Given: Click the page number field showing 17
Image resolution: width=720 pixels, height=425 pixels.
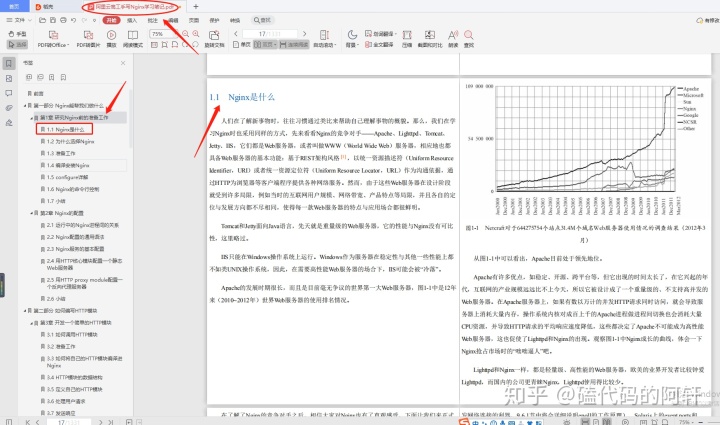Looking at the screenshot, I should [x=270, y=34].
